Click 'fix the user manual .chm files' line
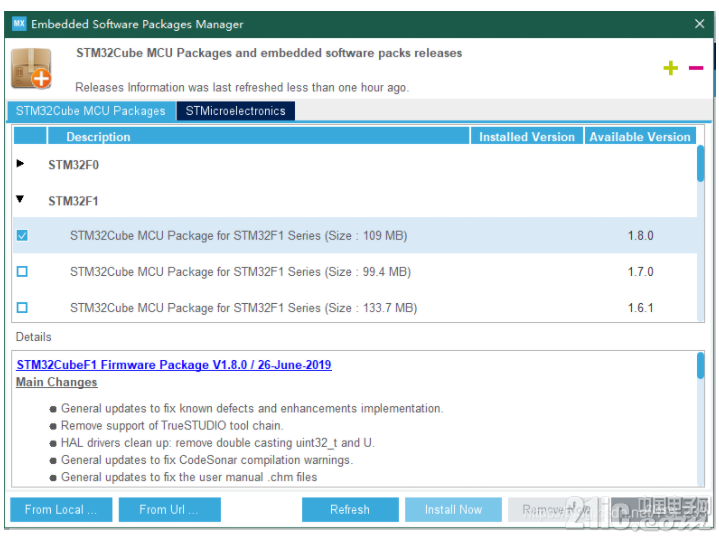Image resolution: width=719 pixels, height=539 pixels. tap(189, 477)
